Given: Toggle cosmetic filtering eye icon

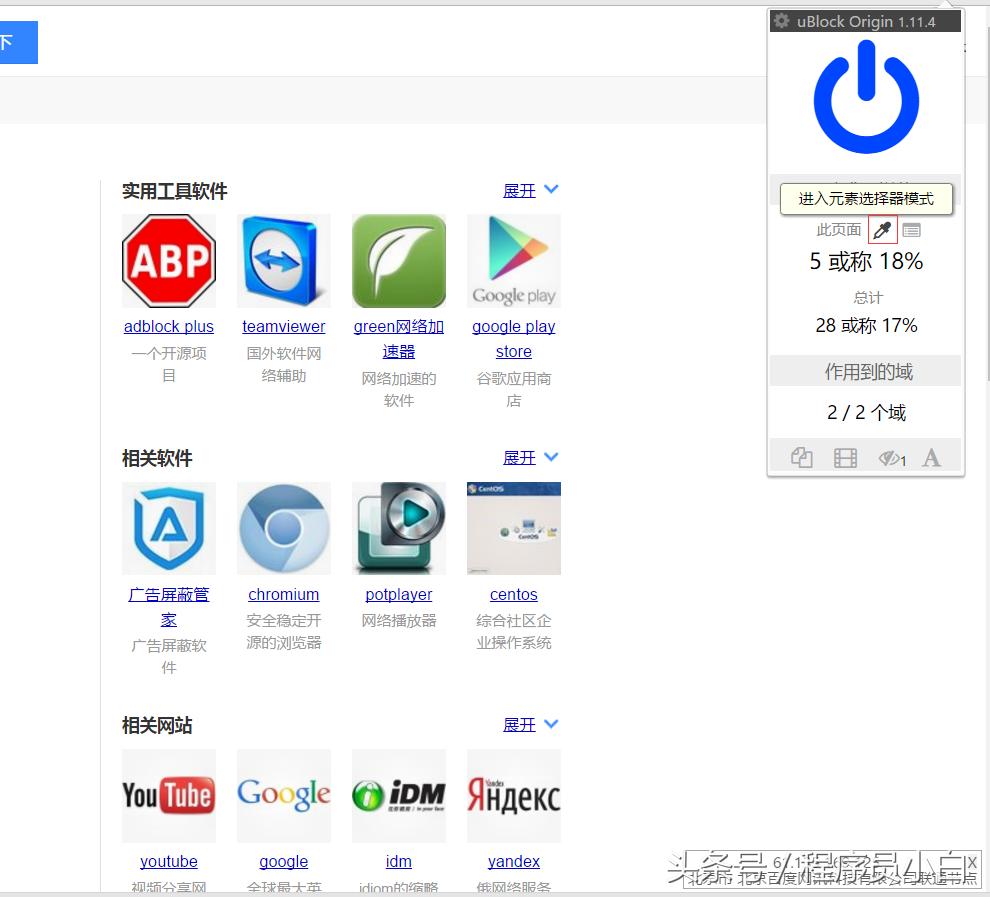Looking at the screenshot, I should (892, 458).
